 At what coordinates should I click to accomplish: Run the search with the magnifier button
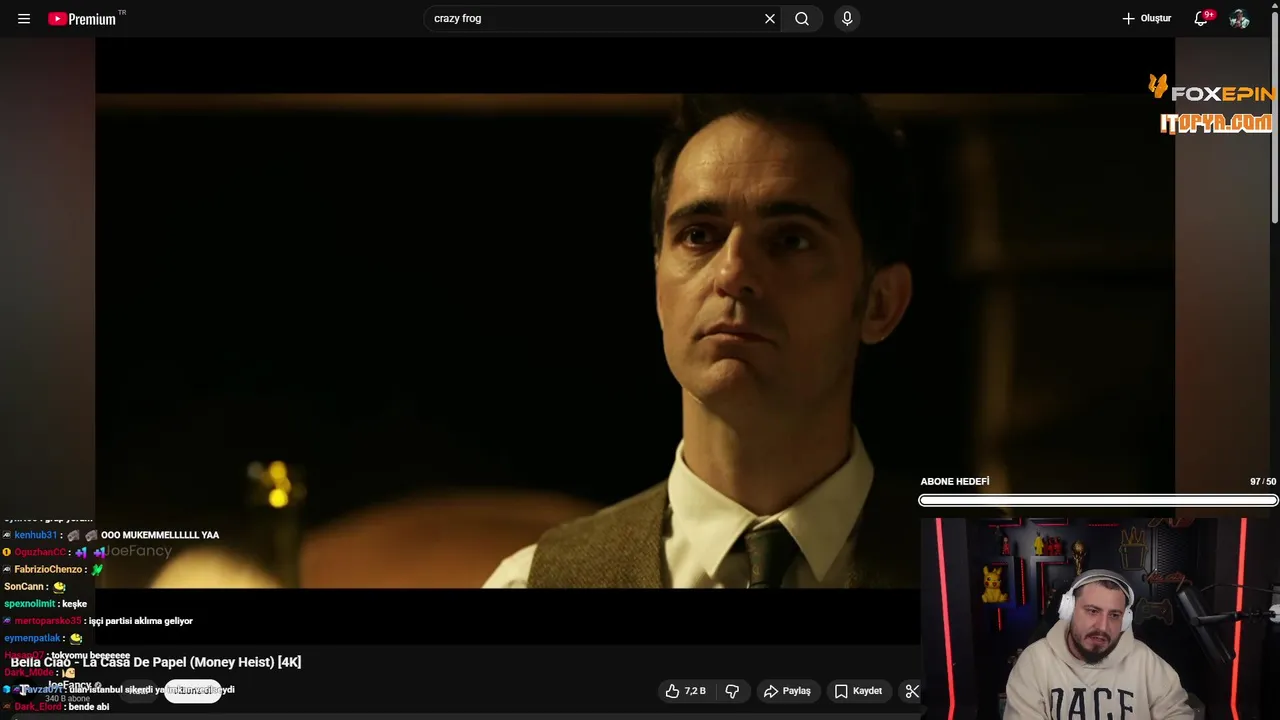[x=802, y=18]
